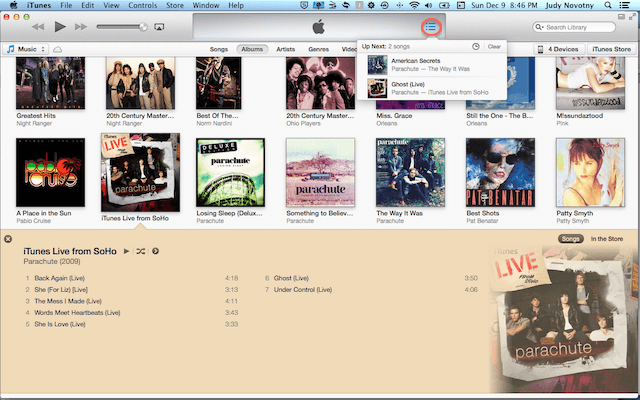The width and height of the screenshot is (640, 400).
Task: Open Spotlight search icon
Action: click(608, 5)
